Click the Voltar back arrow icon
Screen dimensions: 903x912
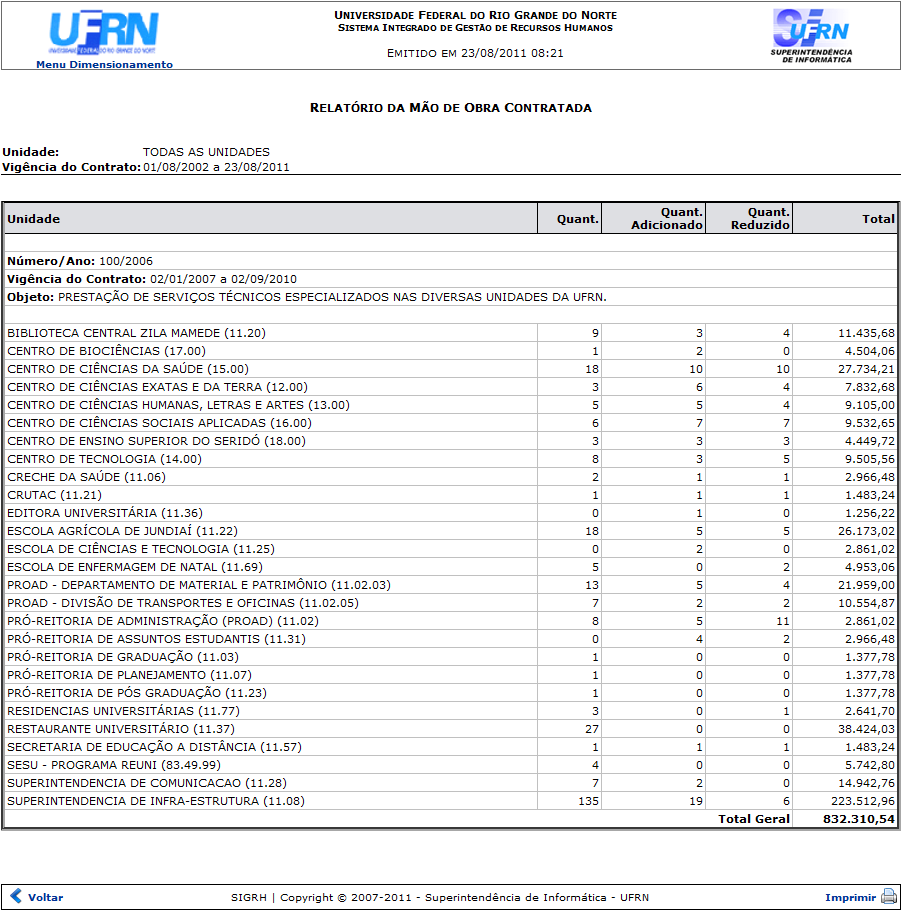[x=16, y=896]
